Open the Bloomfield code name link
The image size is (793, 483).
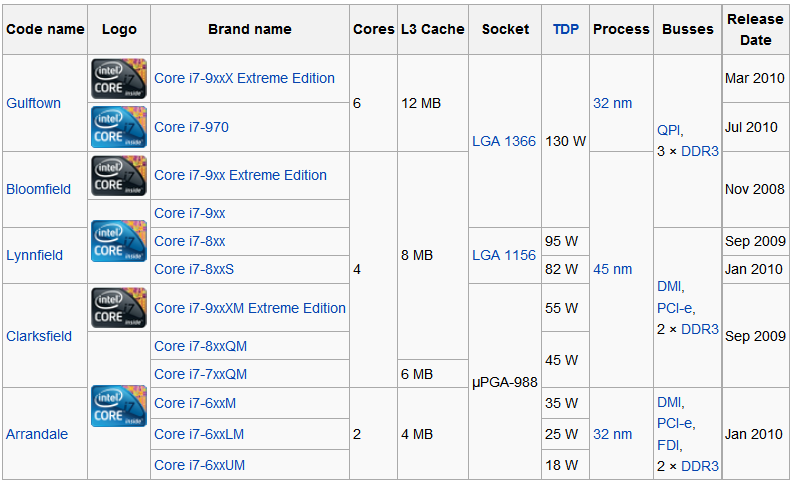click(38, 189)
